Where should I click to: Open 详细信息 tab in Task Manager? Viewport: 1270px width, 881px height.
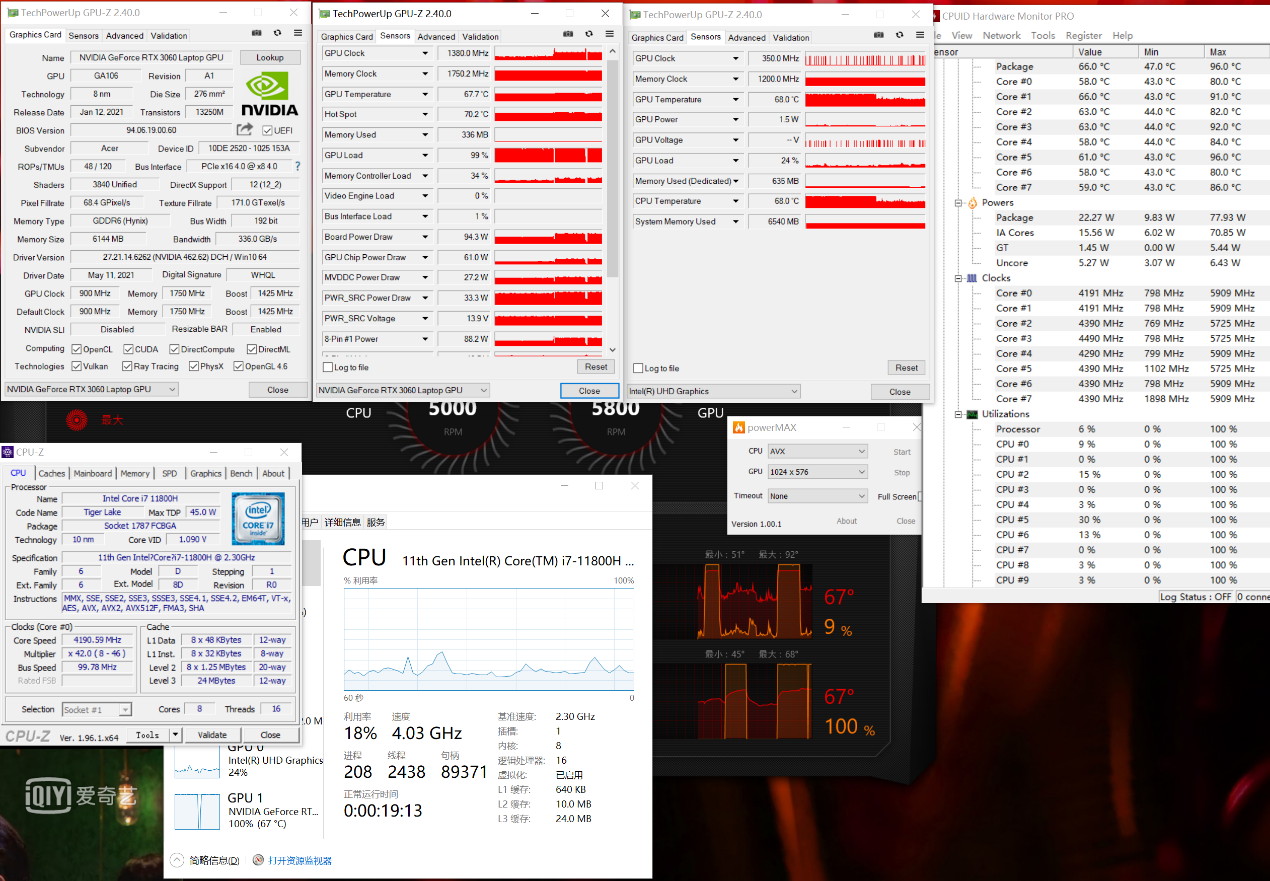coord(342,522)
